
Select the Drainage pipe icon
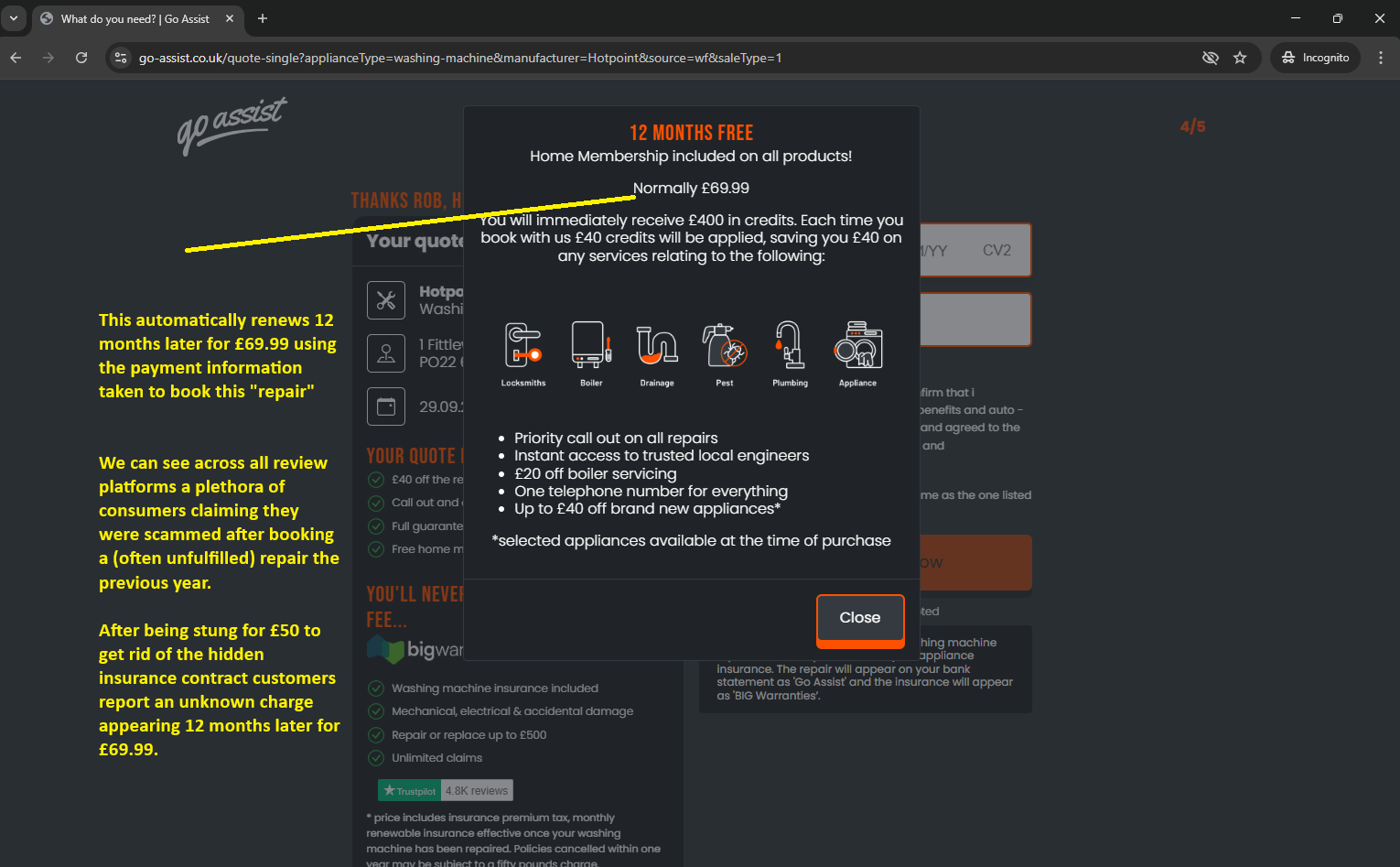tap(657, 346)
